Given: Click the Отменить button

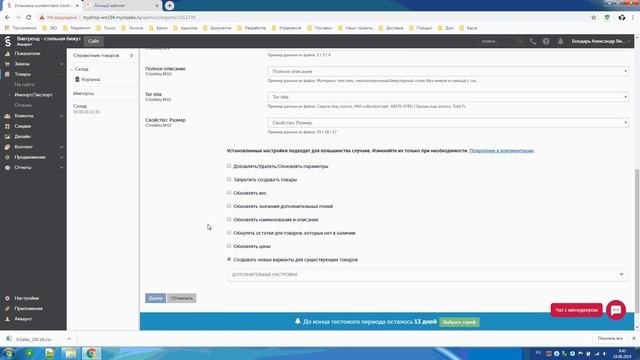Looking at the screenshot, I should tap(182, 298).
